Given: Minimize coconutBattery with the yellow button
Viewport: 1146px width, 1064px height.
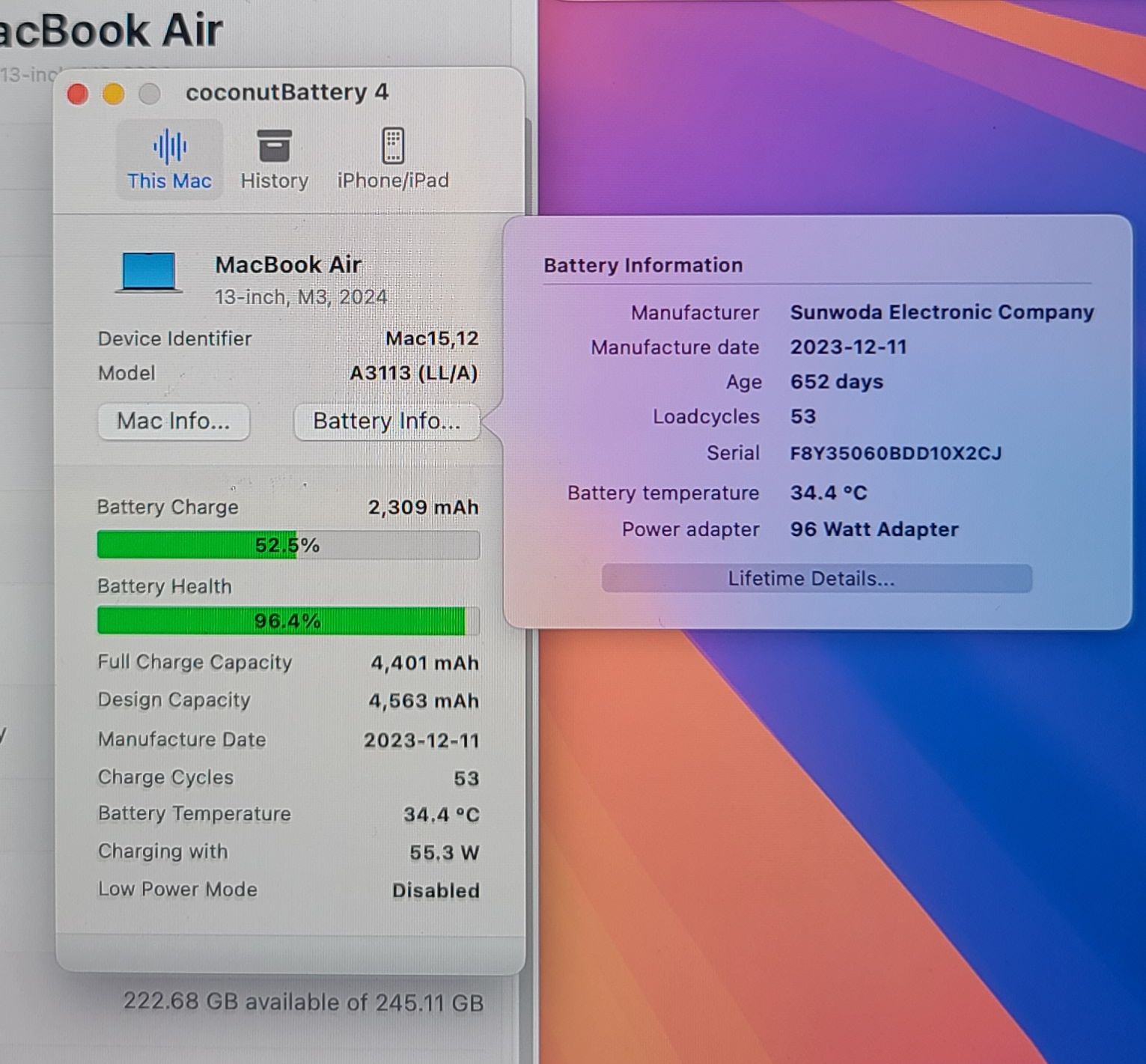Looking at the screenshot, I should tap(114, 94).
